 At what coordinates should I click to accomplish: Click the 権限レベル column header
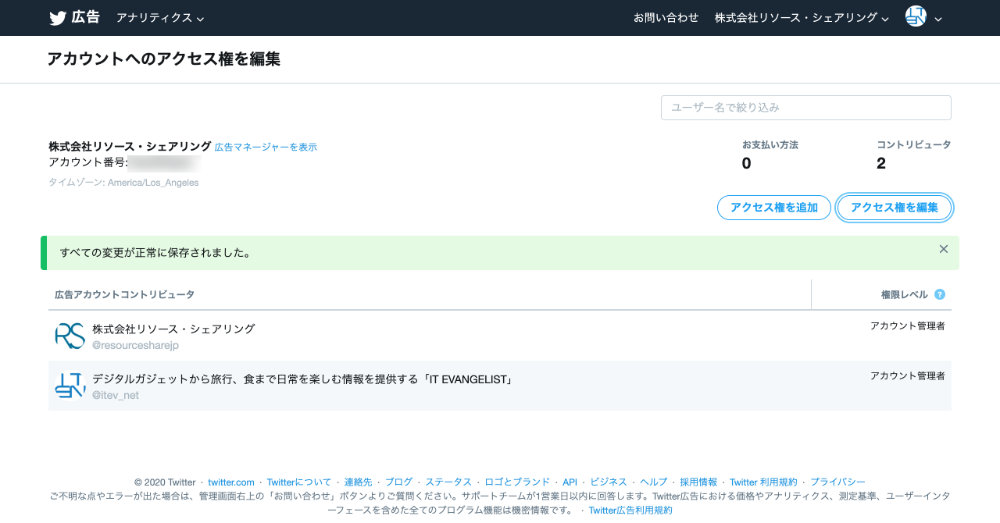click(x=904, y=295)
